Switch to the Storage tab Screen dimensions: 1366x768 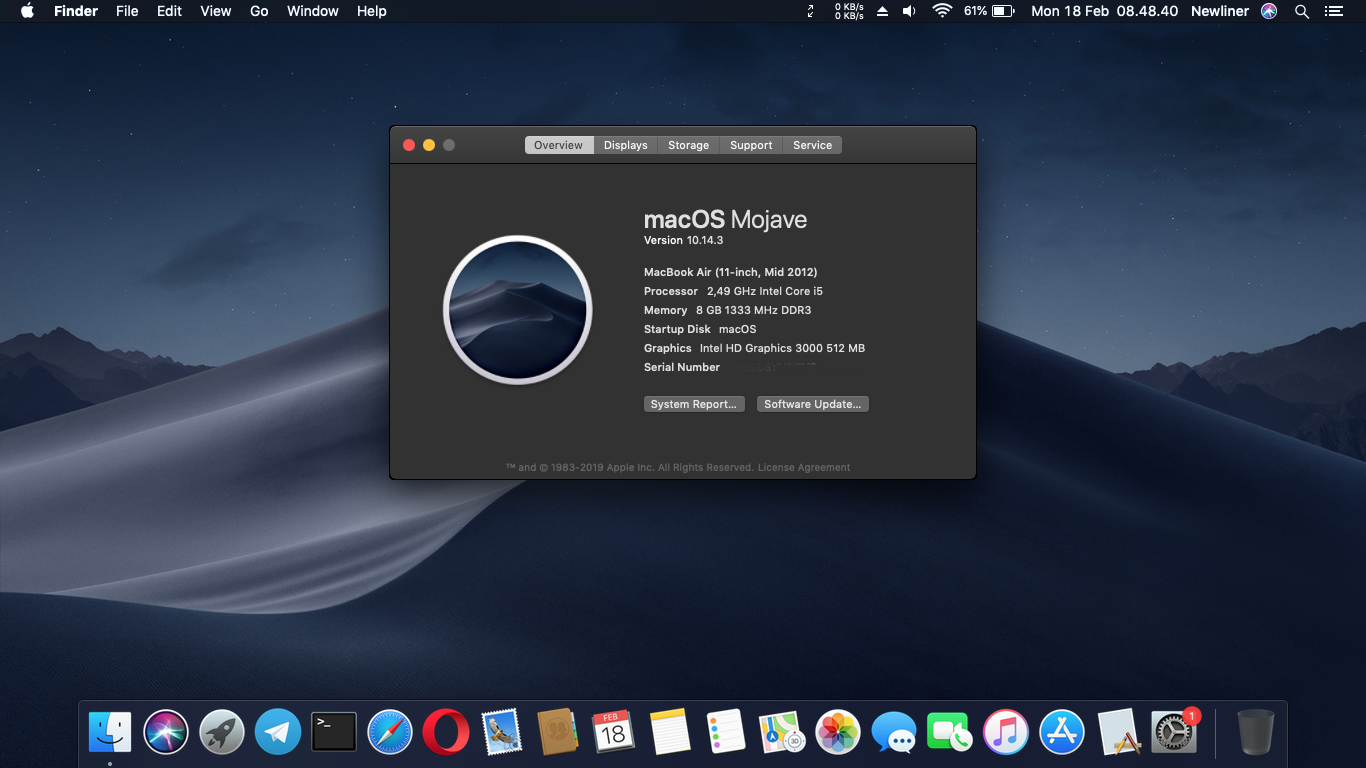pos(689,145)
